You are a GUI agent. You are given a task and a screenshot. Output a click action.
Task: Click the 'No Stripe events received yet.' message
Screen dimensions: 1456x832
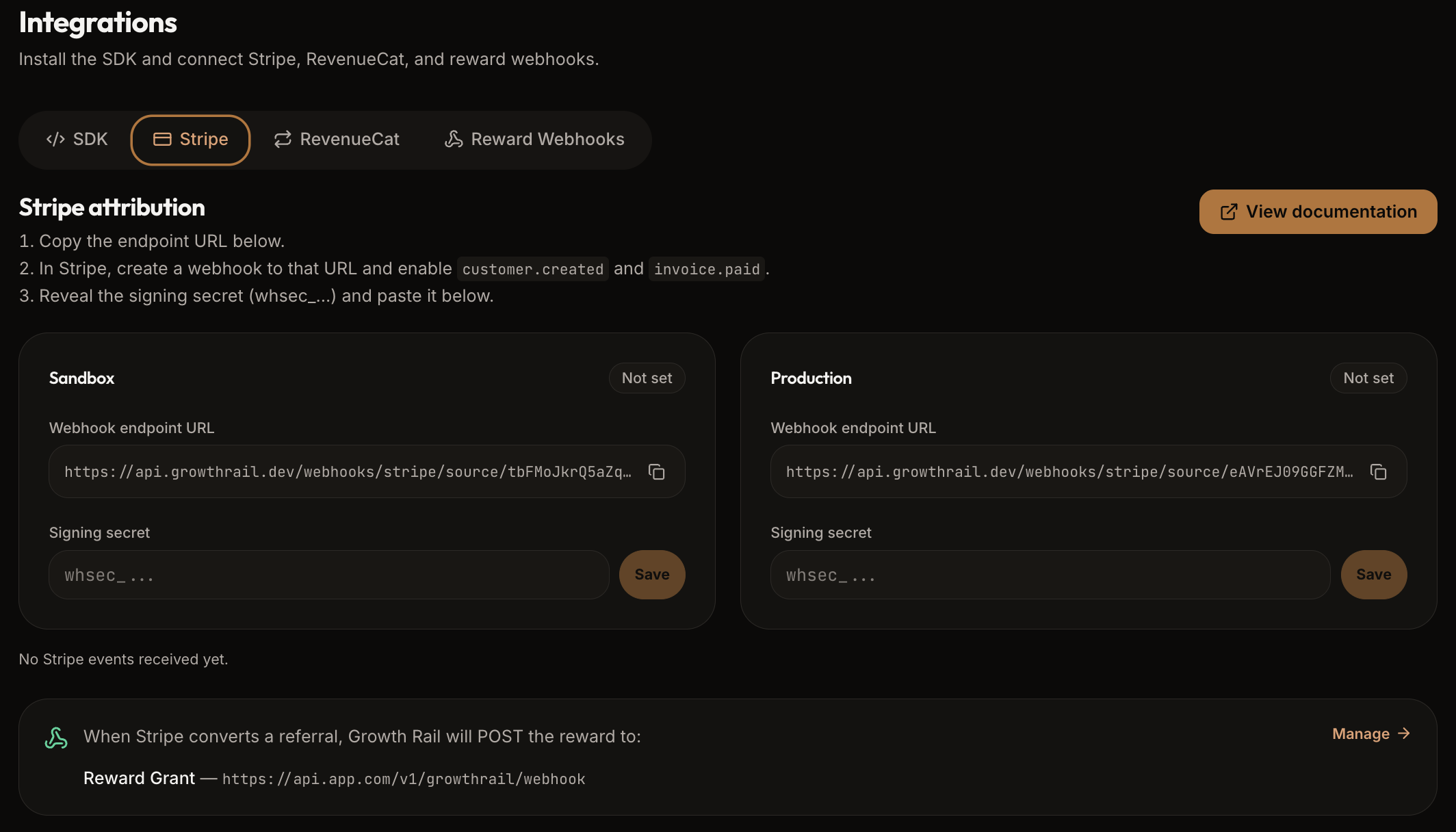click(124, 660)
